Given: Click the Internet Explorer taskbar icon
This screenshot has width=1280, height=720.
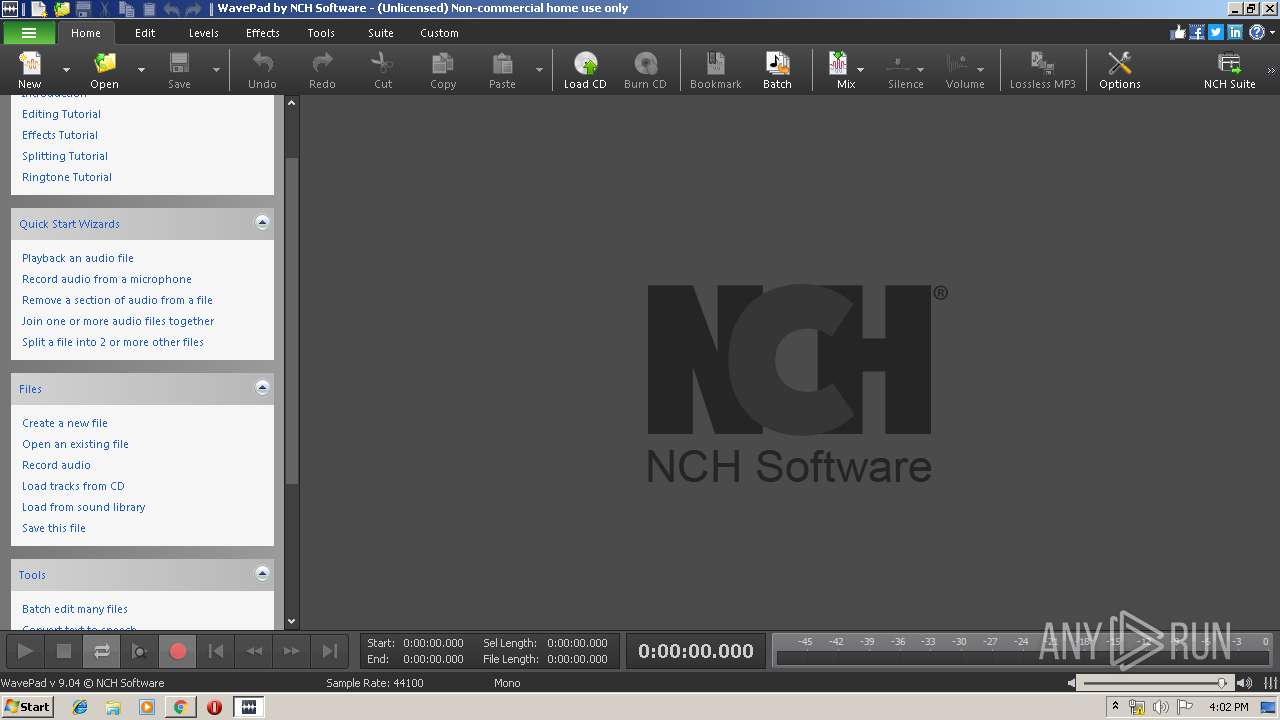Looking at the screenshot, I should [x=80, y=707].
